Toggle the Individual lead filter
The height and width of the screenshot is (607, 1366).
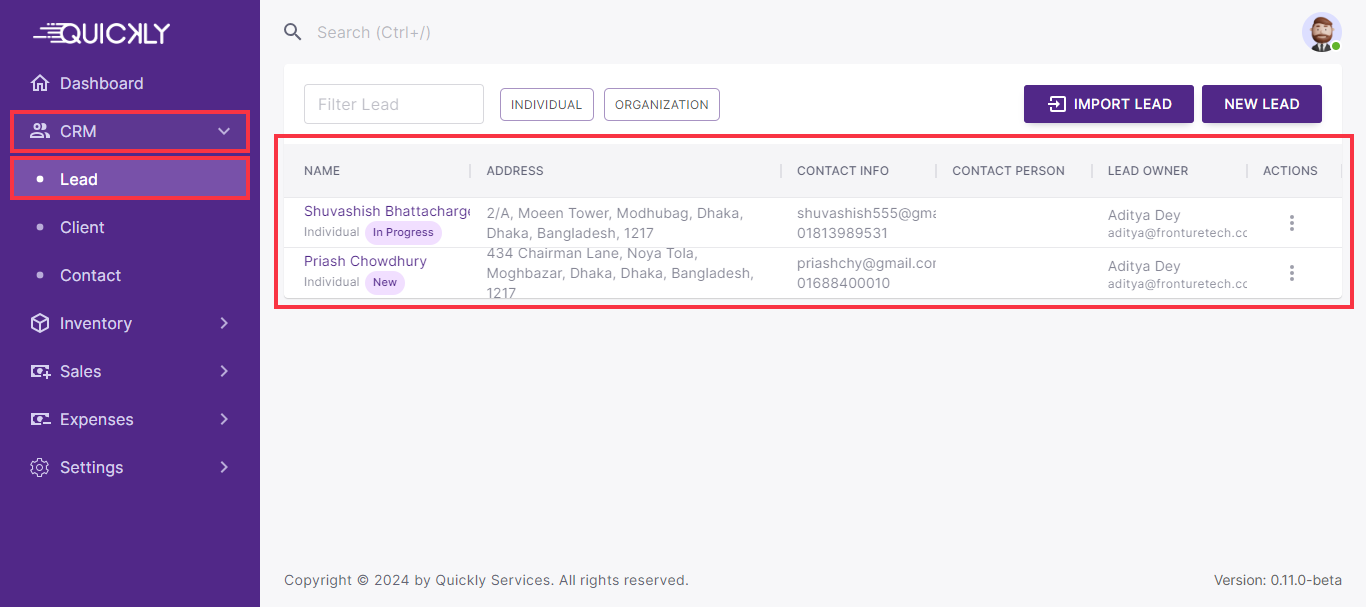tap(546, 104)
